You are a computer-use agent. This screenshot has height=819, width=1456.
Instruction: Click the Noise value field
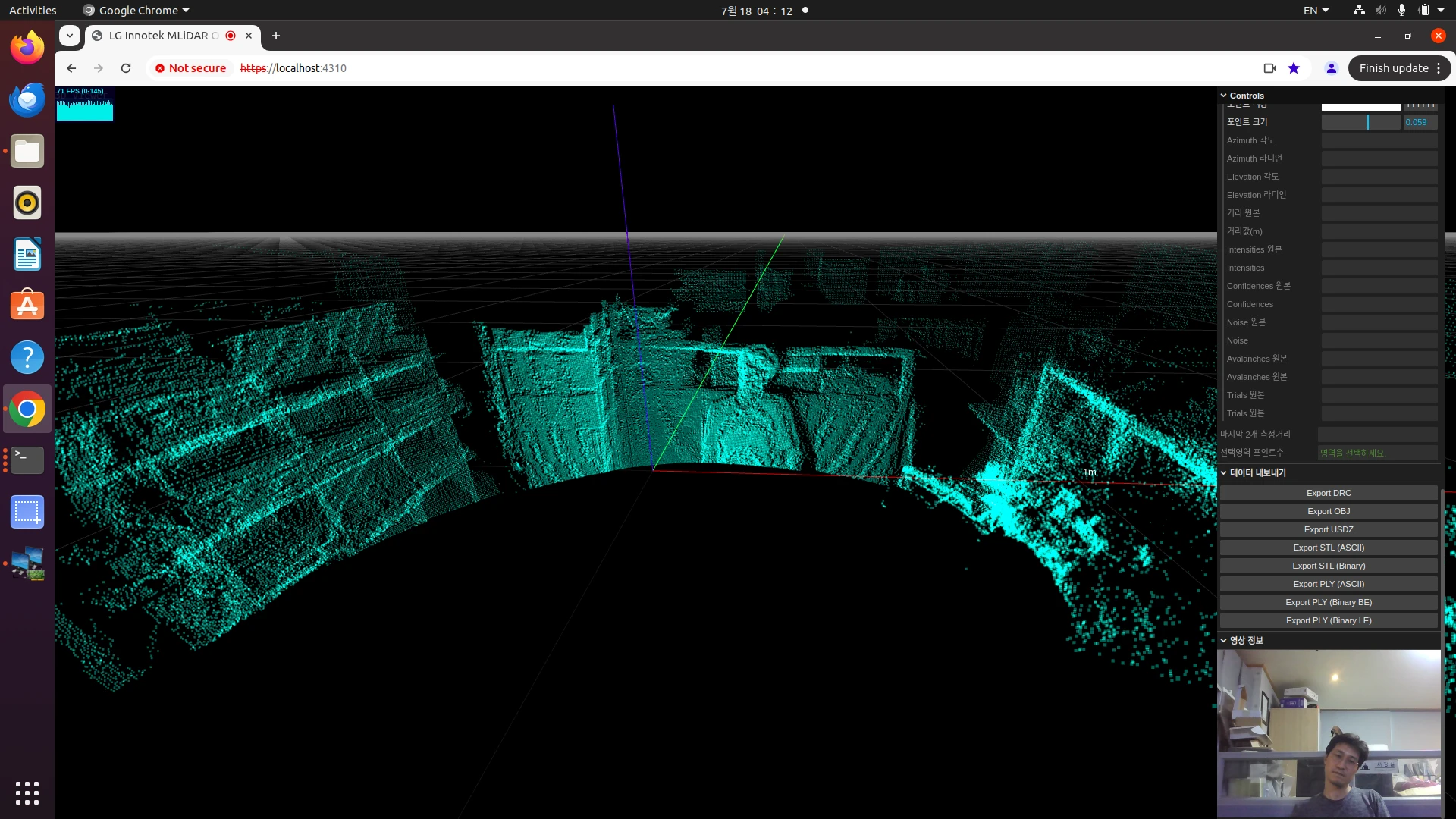pos(1379,340)
